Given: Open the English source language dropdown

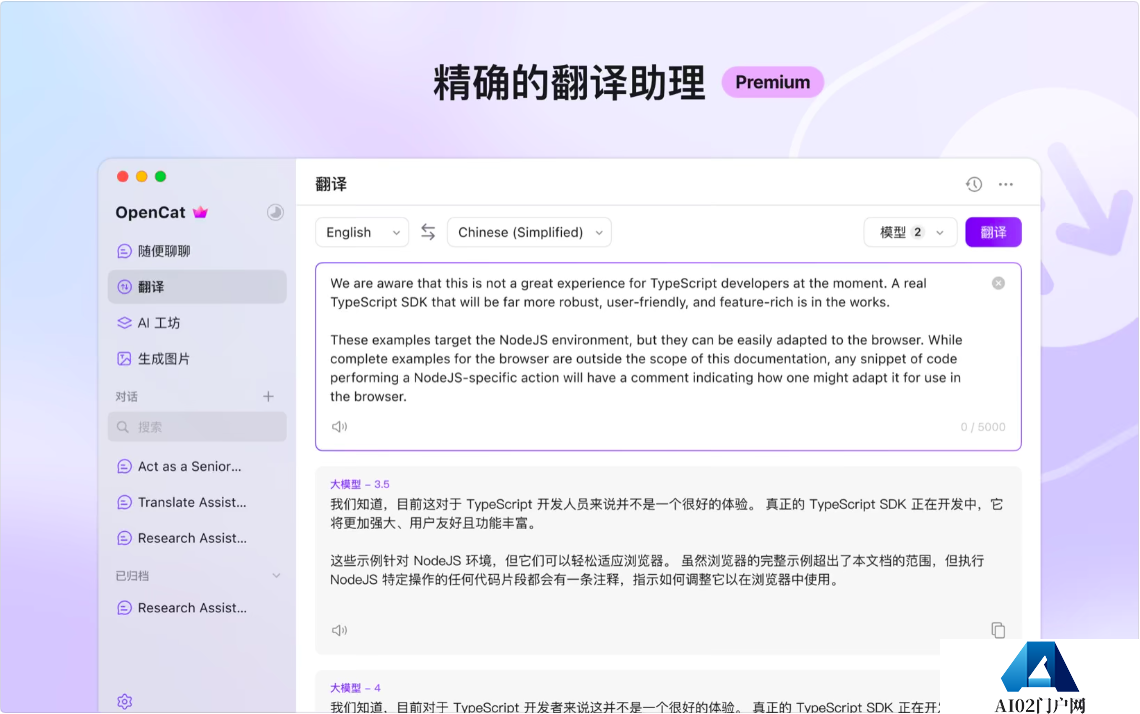Looking at the screenshot, I should tap(362, 233).
